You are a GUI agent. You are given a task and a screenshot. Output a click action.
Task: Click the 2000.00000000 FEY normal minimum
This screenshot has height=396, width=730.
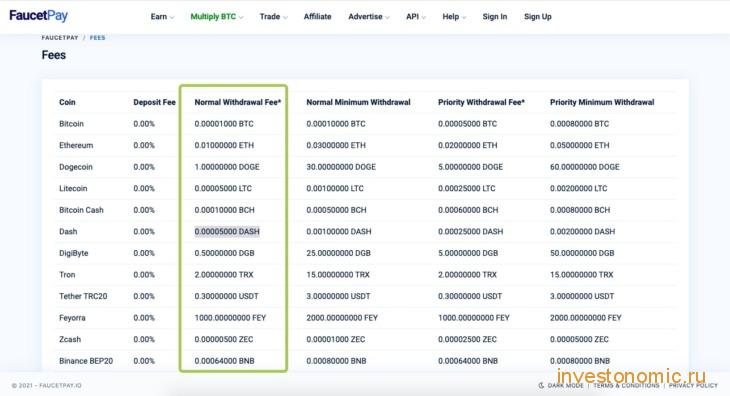click(x=342, y=318)
